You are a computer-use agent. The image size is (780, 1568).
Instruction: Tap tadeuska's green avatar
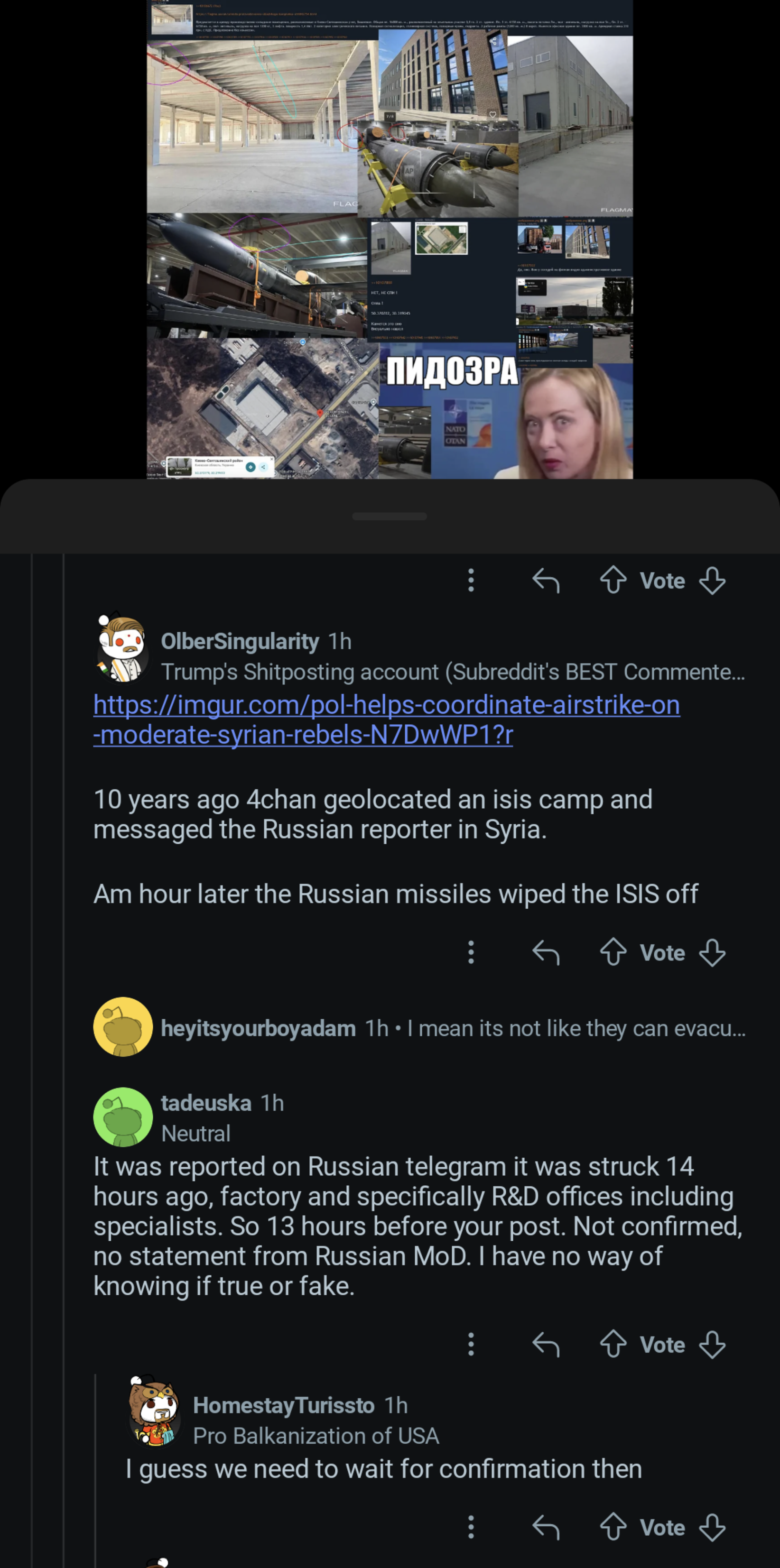(x=122, y=1117)
